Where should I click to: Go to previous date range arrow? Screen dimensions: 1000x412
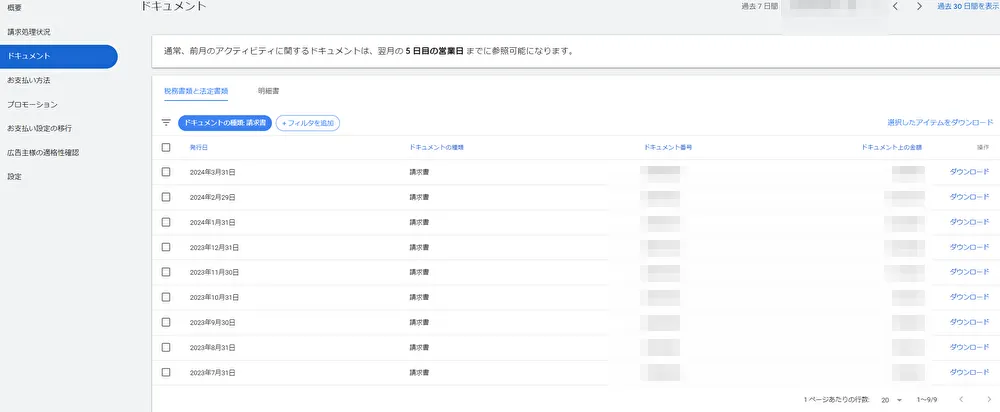click(x=895, y=6)
